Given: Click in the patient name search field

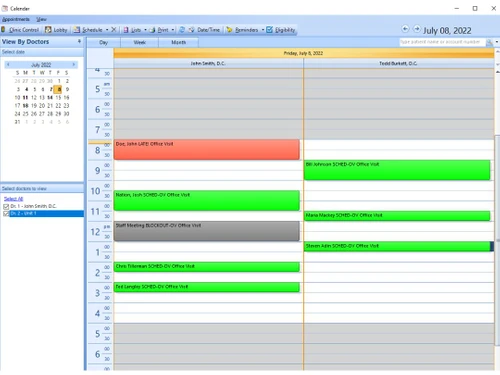Looking at the screenshot, I should pyautogui.click(x=442, y=42).
